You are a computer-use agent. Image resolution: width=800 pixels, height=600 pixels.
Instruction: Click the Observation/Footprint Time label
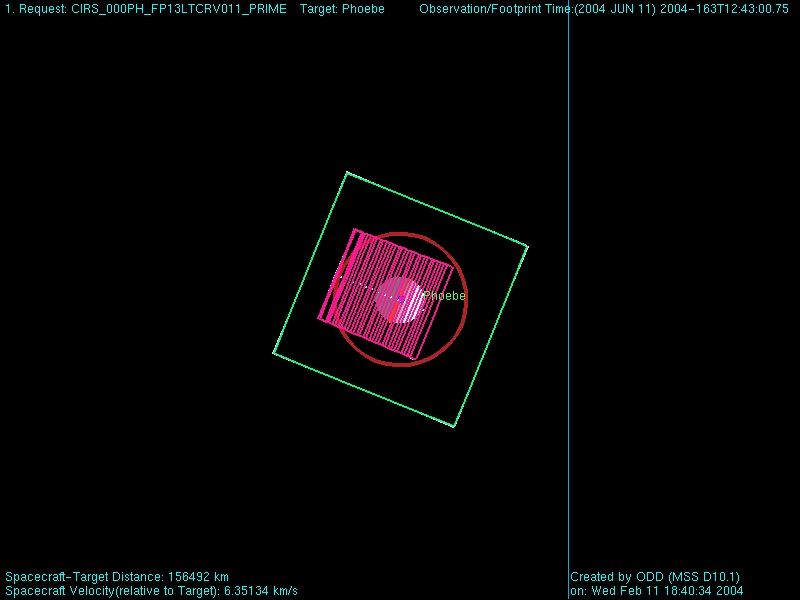(x=495, y=9)
